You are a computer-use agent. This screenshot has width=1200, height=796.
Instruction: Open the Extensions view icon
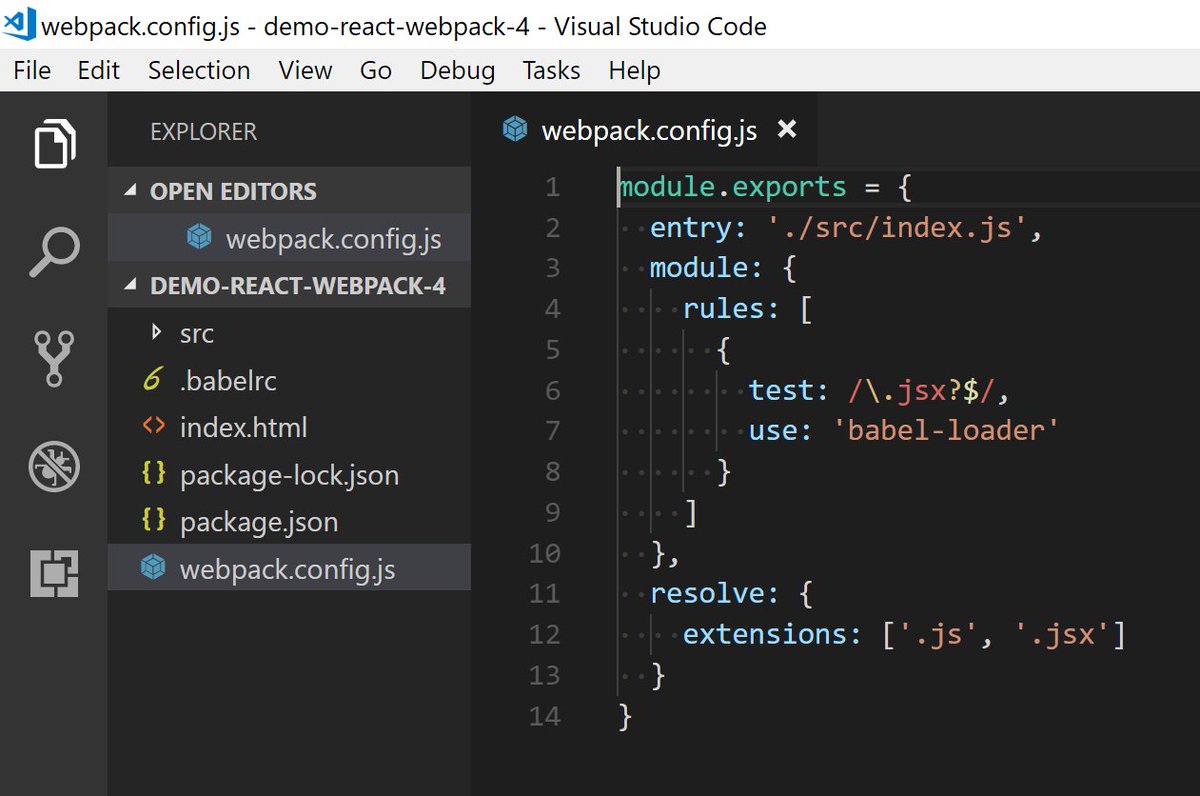click(54, 574)
